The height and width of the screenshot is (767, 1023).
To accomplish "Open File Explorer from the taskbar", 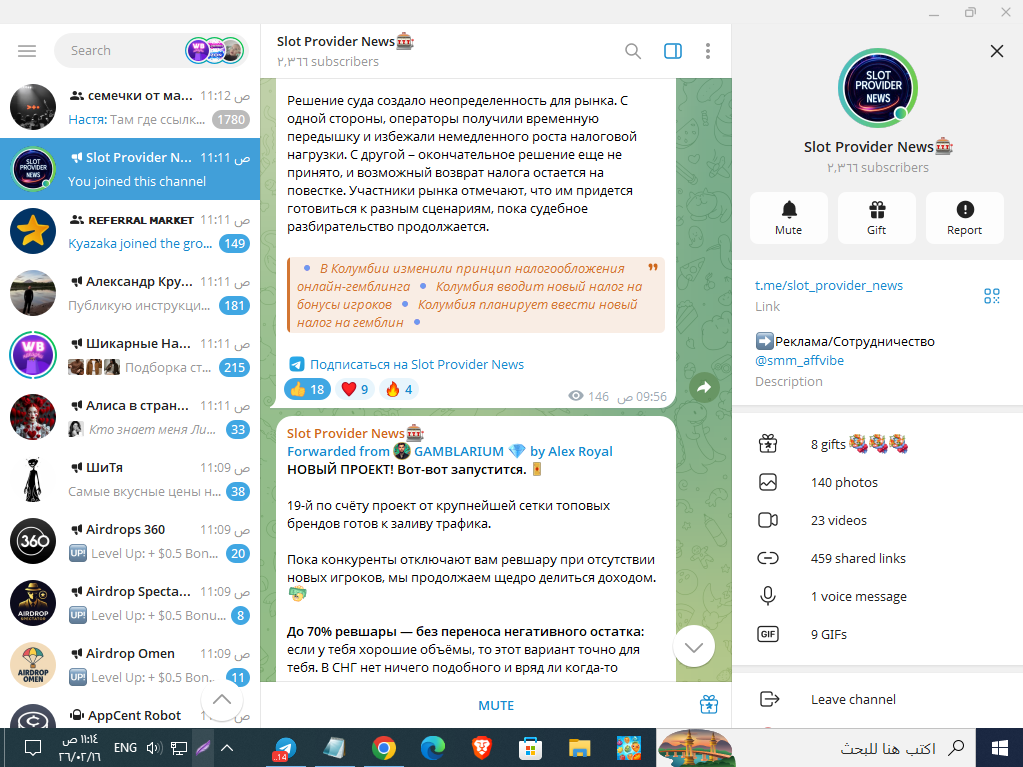I will (x=579, y=748).
